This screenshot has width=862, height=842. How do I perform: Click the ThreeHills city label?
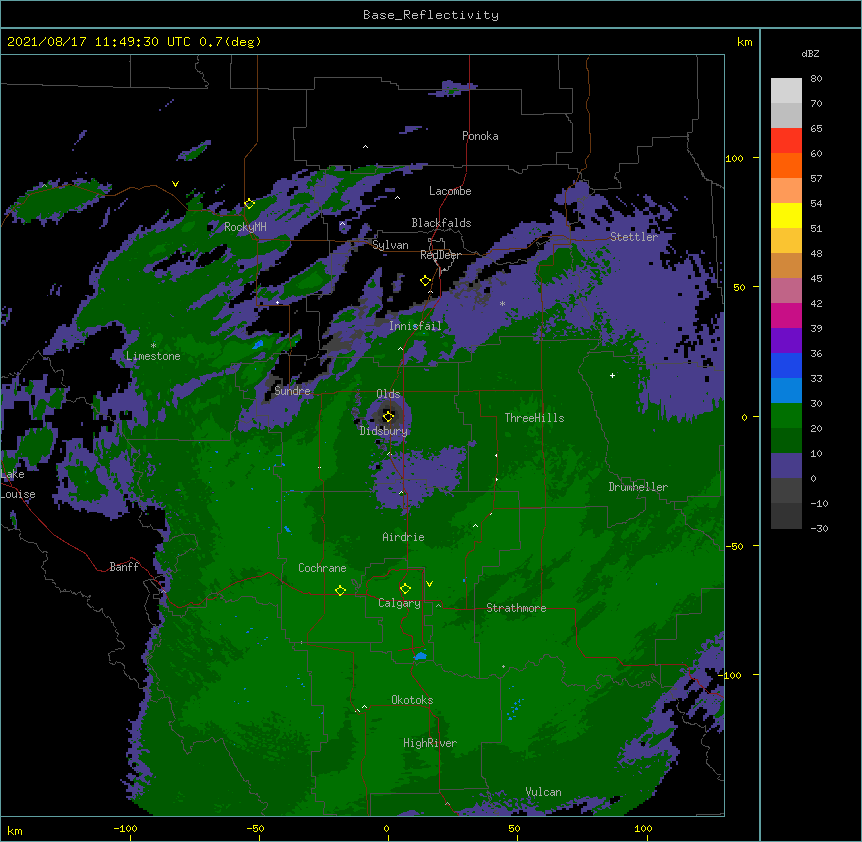click(x=534, y=418)
